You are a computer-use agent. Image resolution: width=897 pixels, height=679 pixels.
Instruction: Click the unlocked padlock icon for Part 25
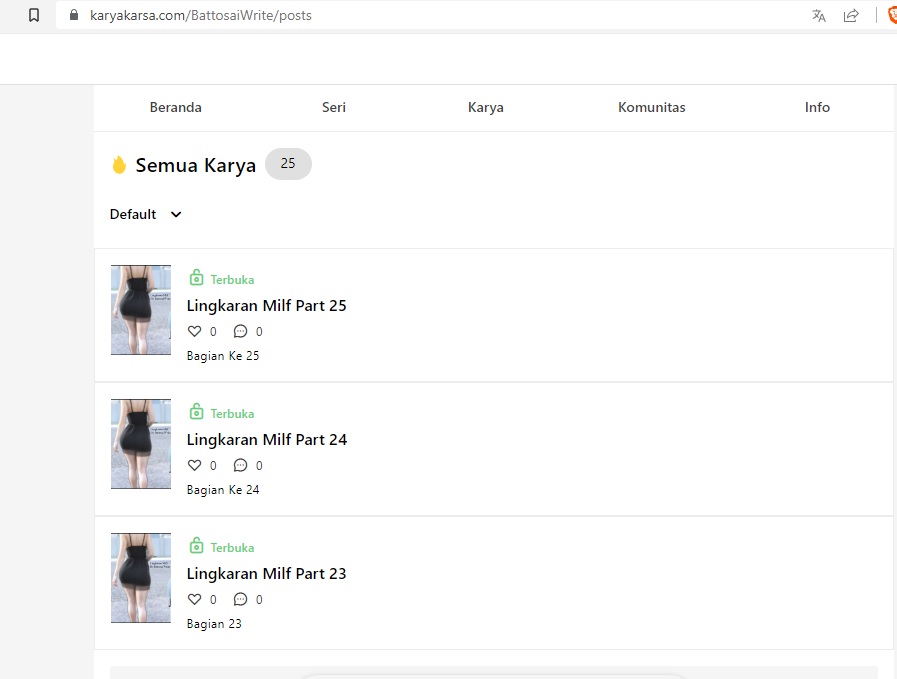[196, 277]
